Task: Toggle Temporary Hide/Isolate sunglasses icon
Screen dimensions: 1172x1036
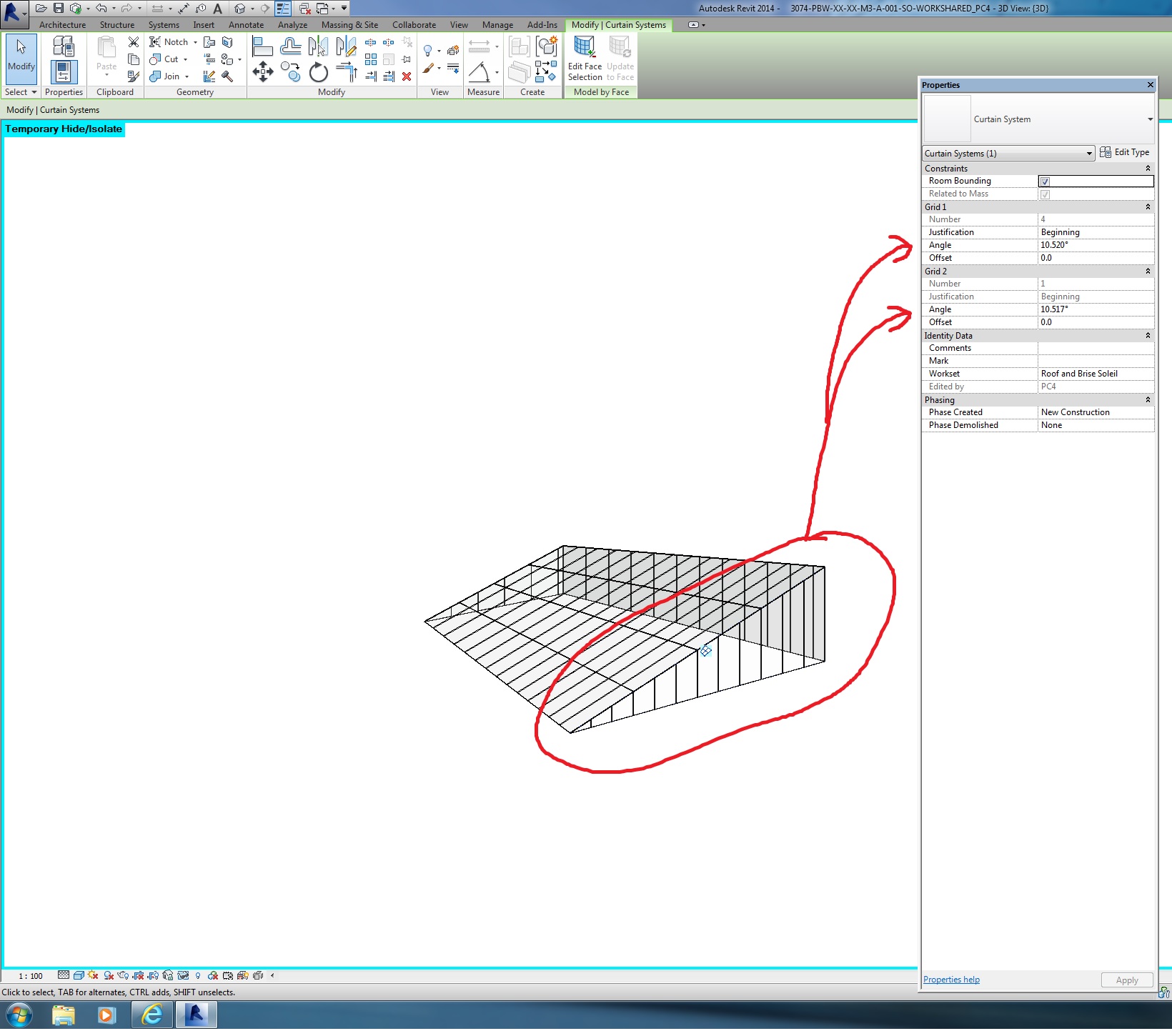Action: tap(183, 975)
